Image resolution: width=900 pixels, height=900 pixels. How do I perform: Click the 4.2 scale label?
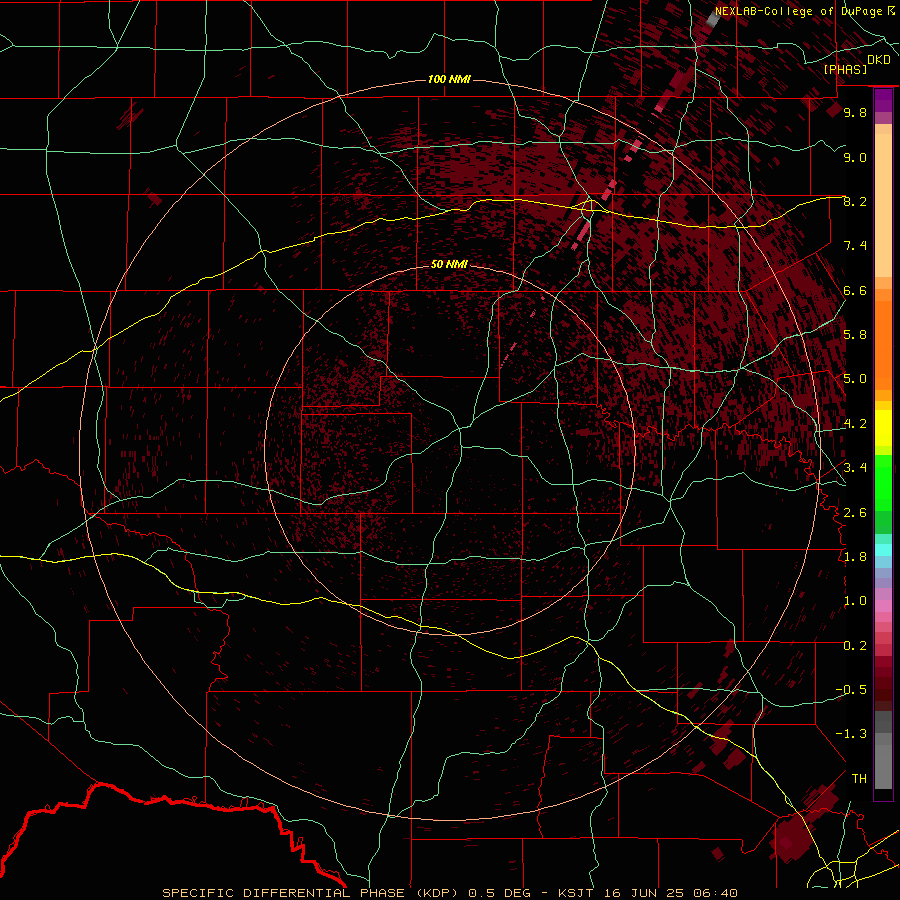pos(855,424)
